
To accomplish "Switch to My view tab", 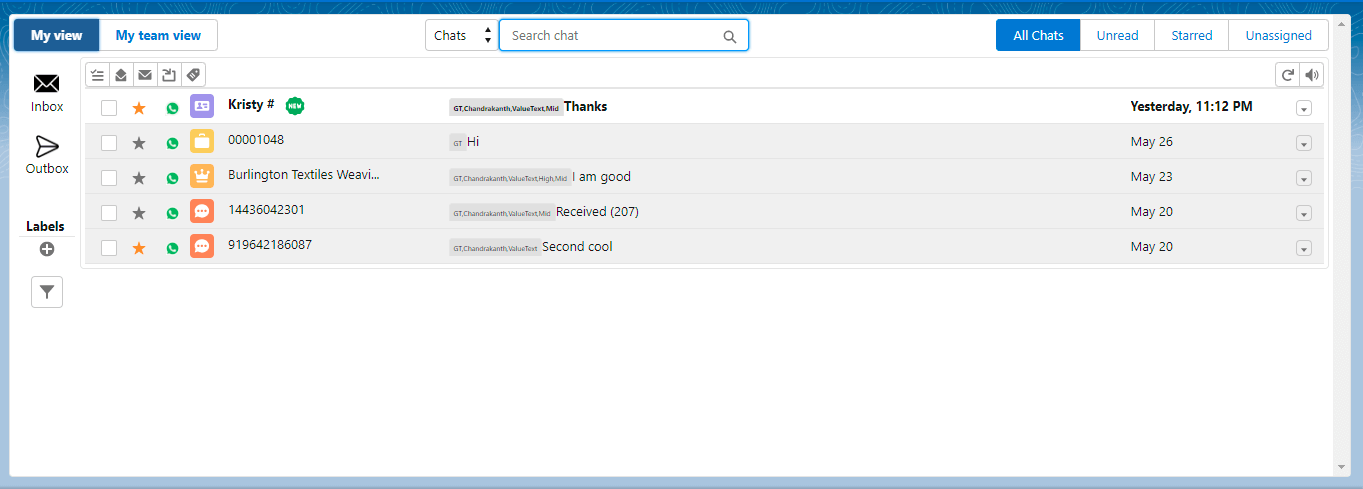I will point(56,35).
